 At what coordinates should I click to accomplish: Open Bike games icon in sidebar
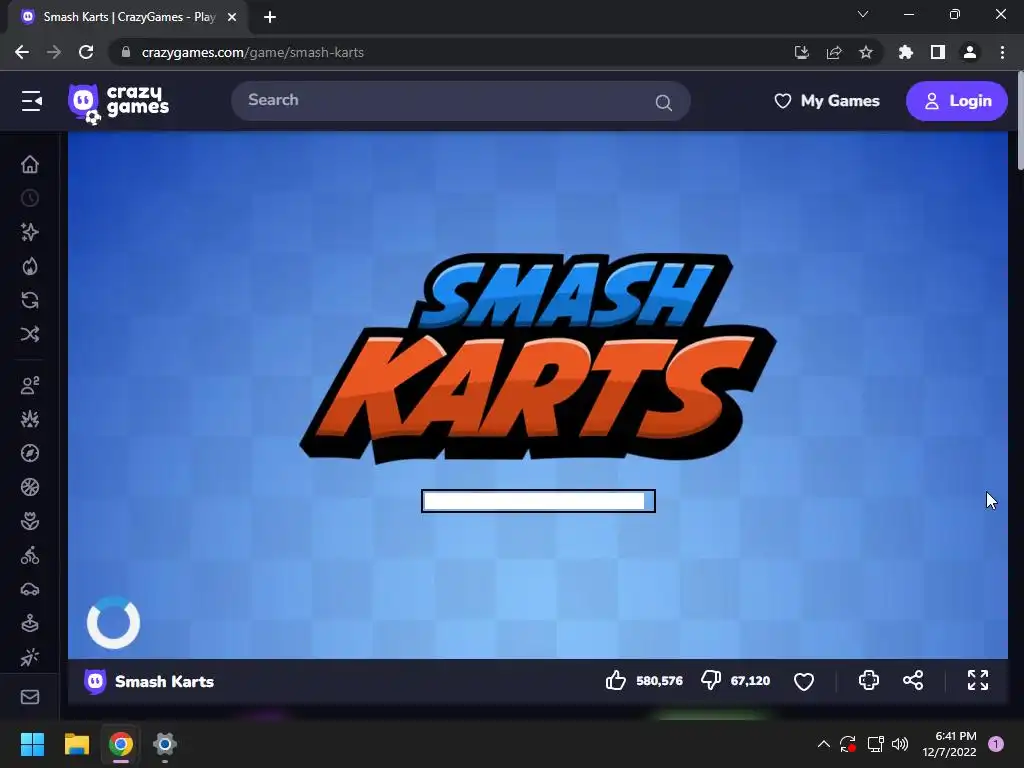[x=30, y=555]
